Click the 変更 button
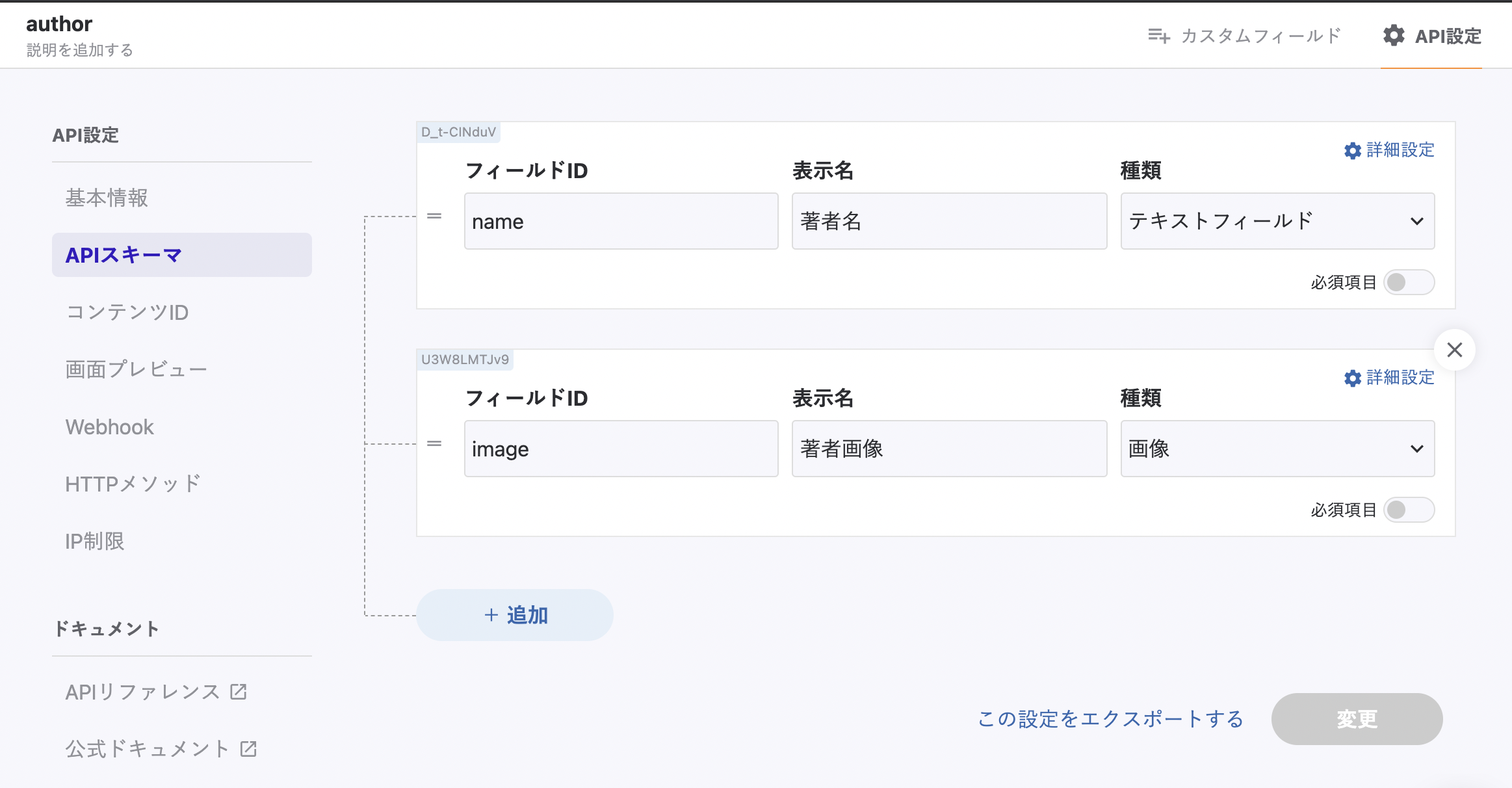1512x788 pixels. (1357, 719)
